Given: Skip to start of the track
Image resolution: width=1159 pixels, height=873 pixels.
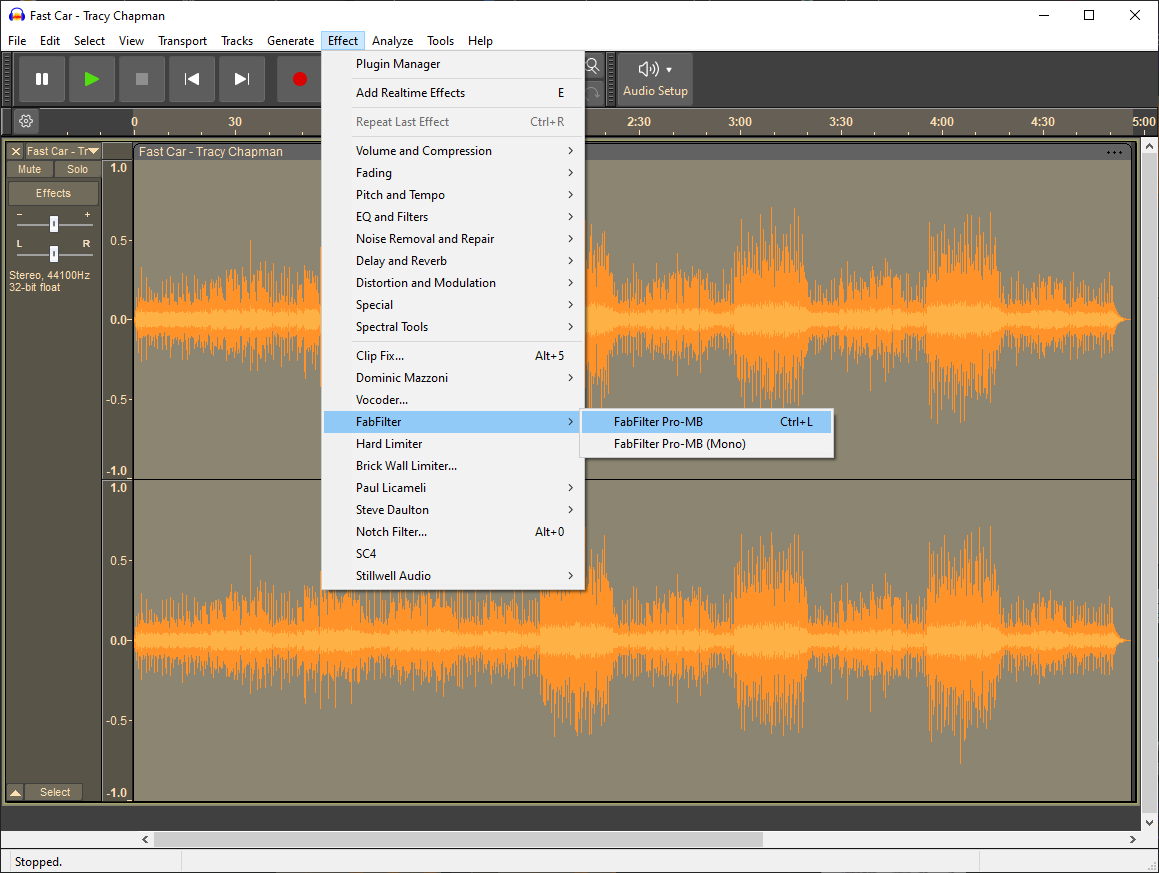Looking at the screenshot, I should 191,79.
